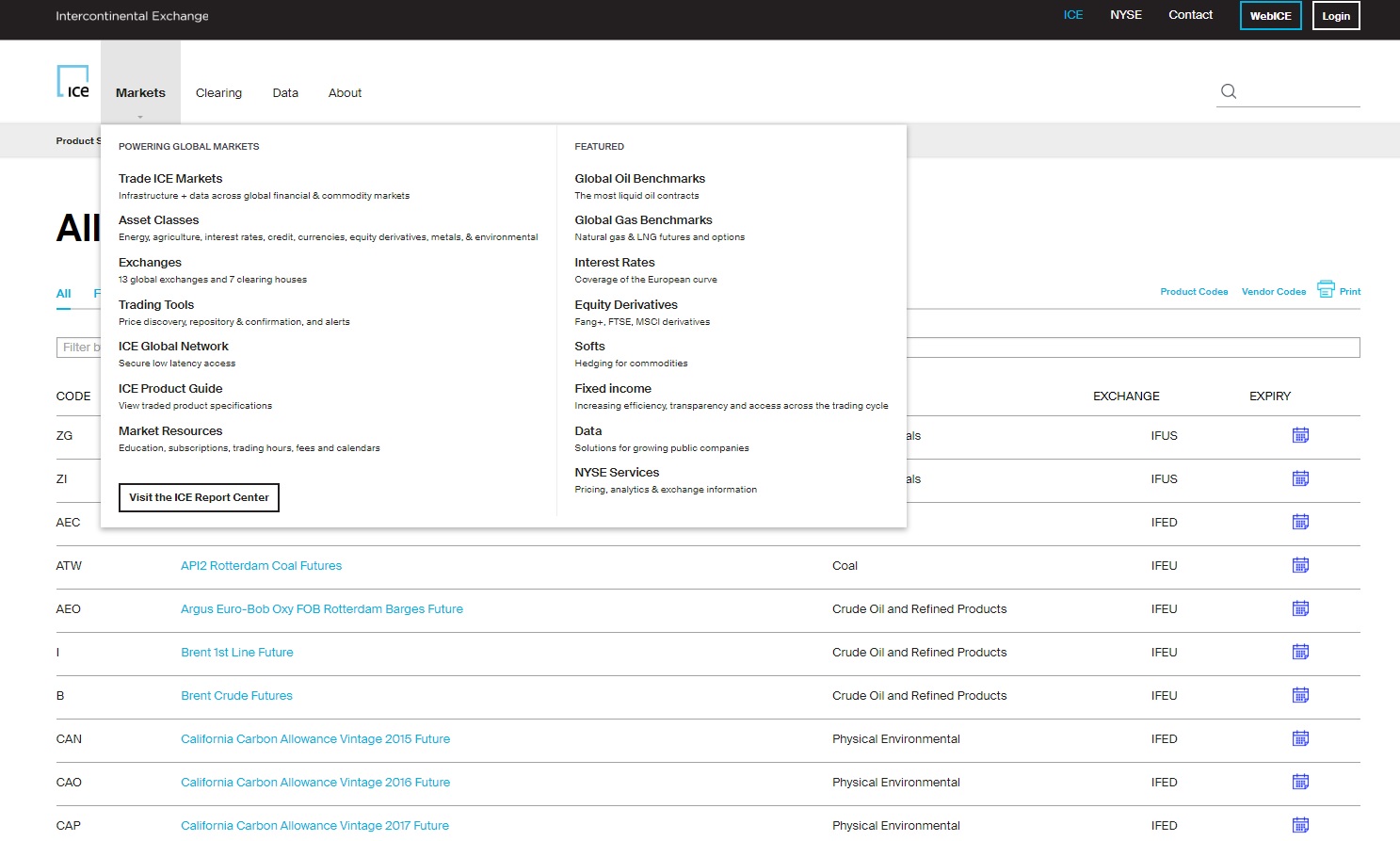Image resolution: width=1400 pixels, height=841 pixels.
Task: Open ICE Global Network entry
Action: pos(173,346)
